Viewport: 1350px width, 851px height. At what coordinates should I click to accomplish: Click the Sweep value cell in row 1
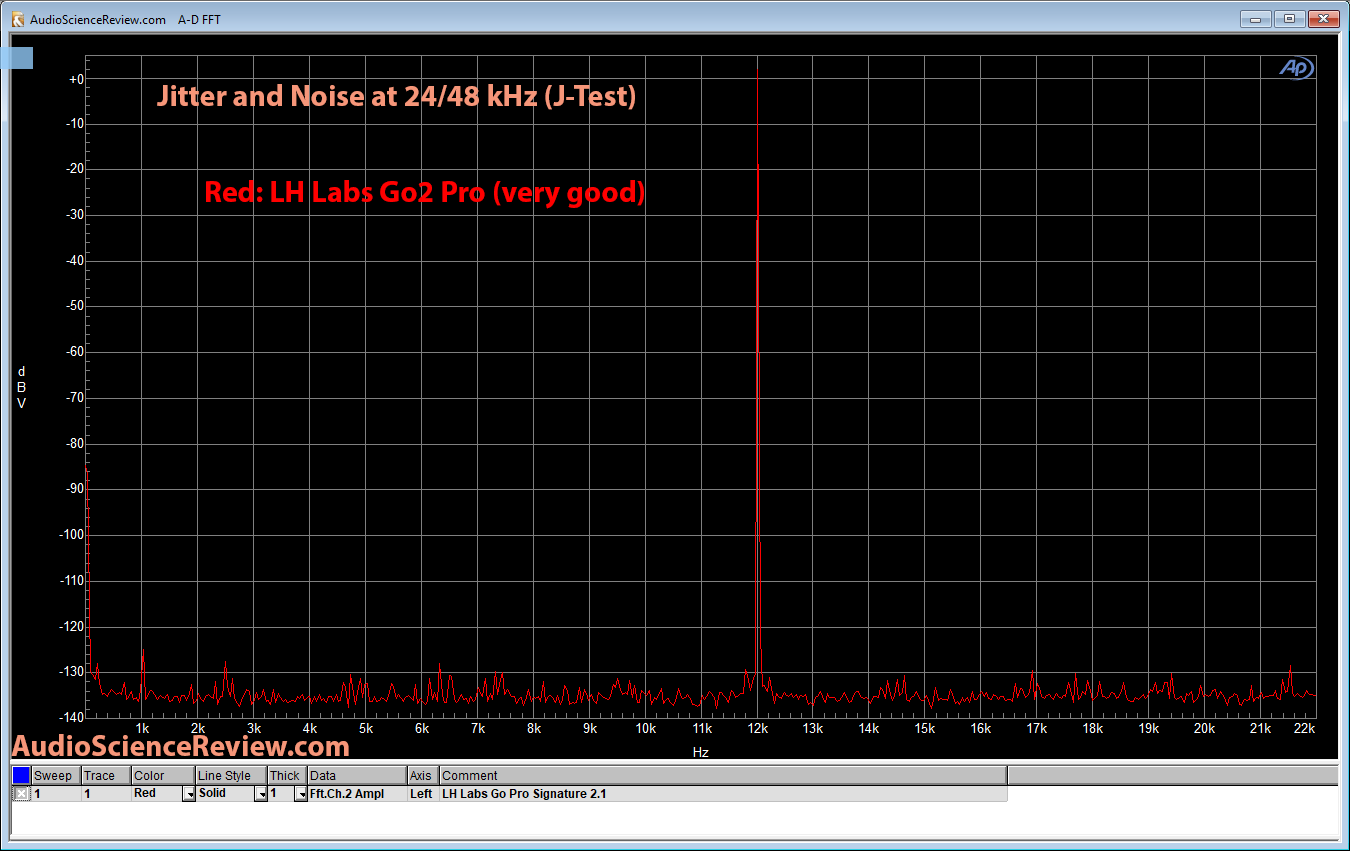[56, 794]
